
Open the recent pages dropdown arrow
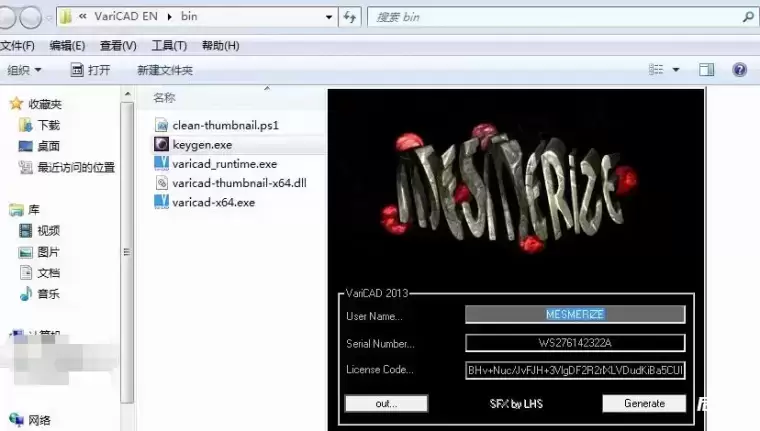(x=49, y=18)
